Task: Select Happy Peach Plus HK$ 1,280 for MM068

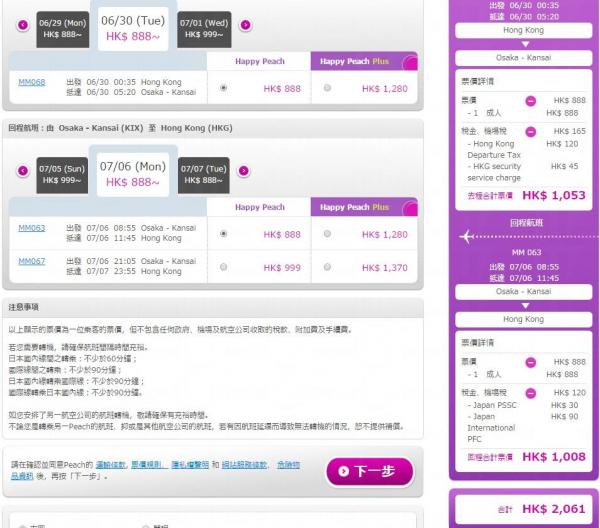Action: (327, 88)
